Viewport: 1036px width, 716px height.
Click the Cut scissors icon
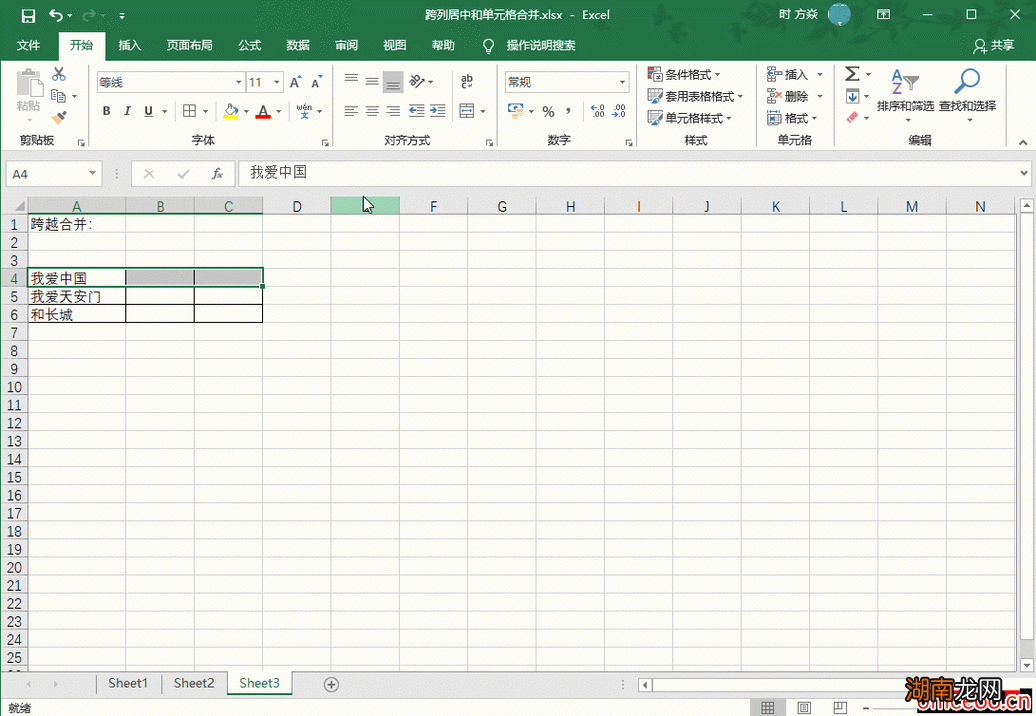pyautogui.click(x=59, y=75)
